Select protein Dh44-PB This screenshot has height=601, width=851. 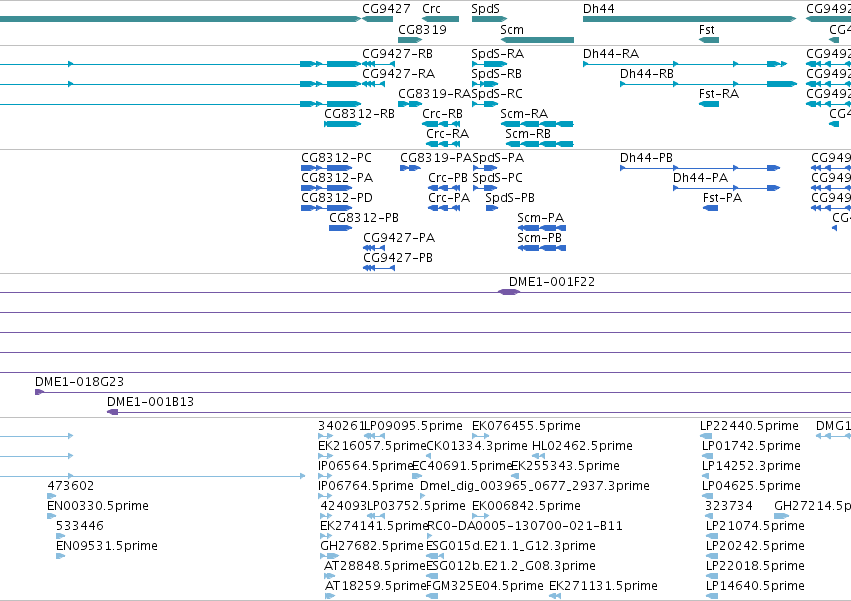(700, 168)
